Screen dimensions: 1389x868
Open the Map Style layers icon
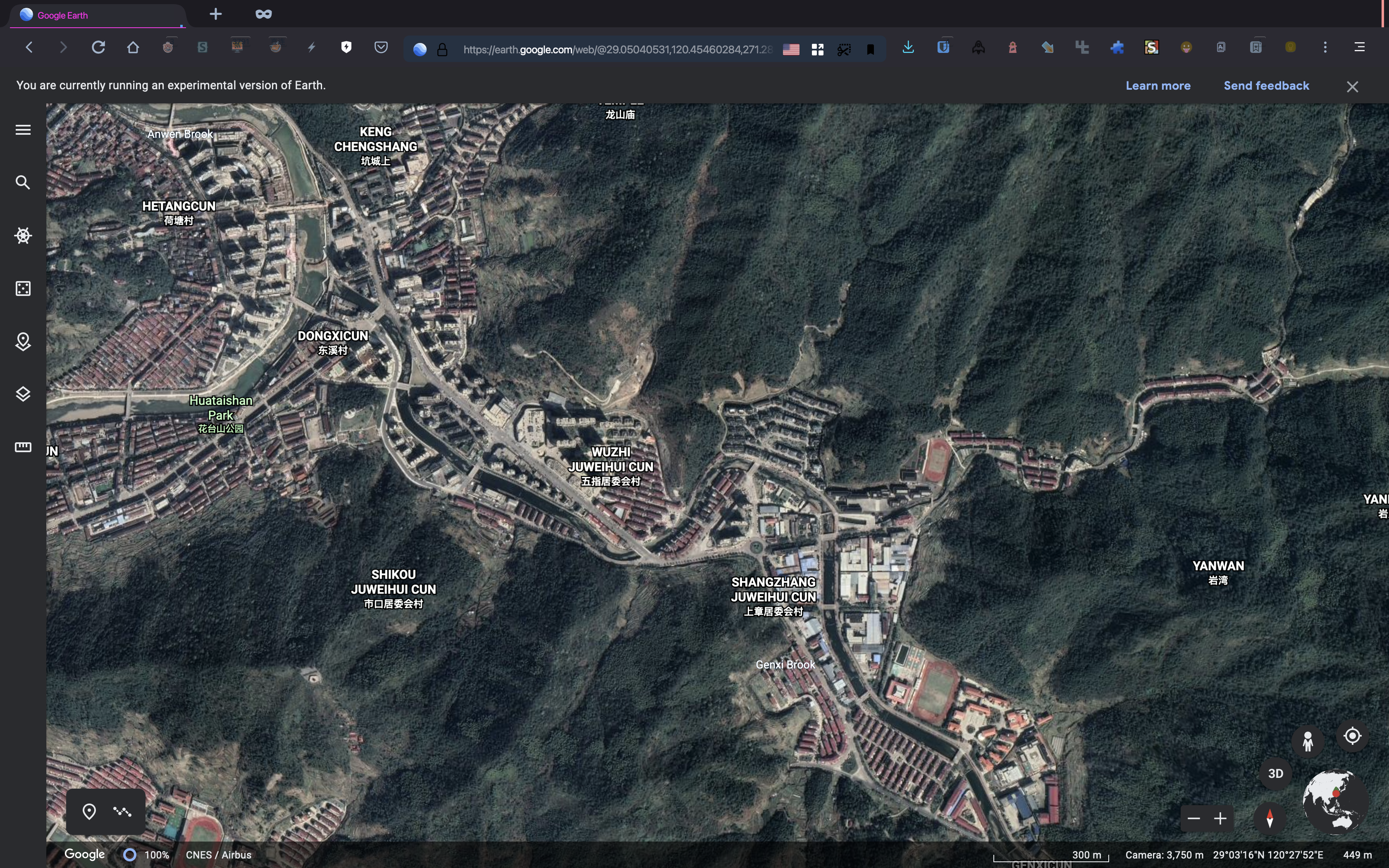tap(23, 394)
